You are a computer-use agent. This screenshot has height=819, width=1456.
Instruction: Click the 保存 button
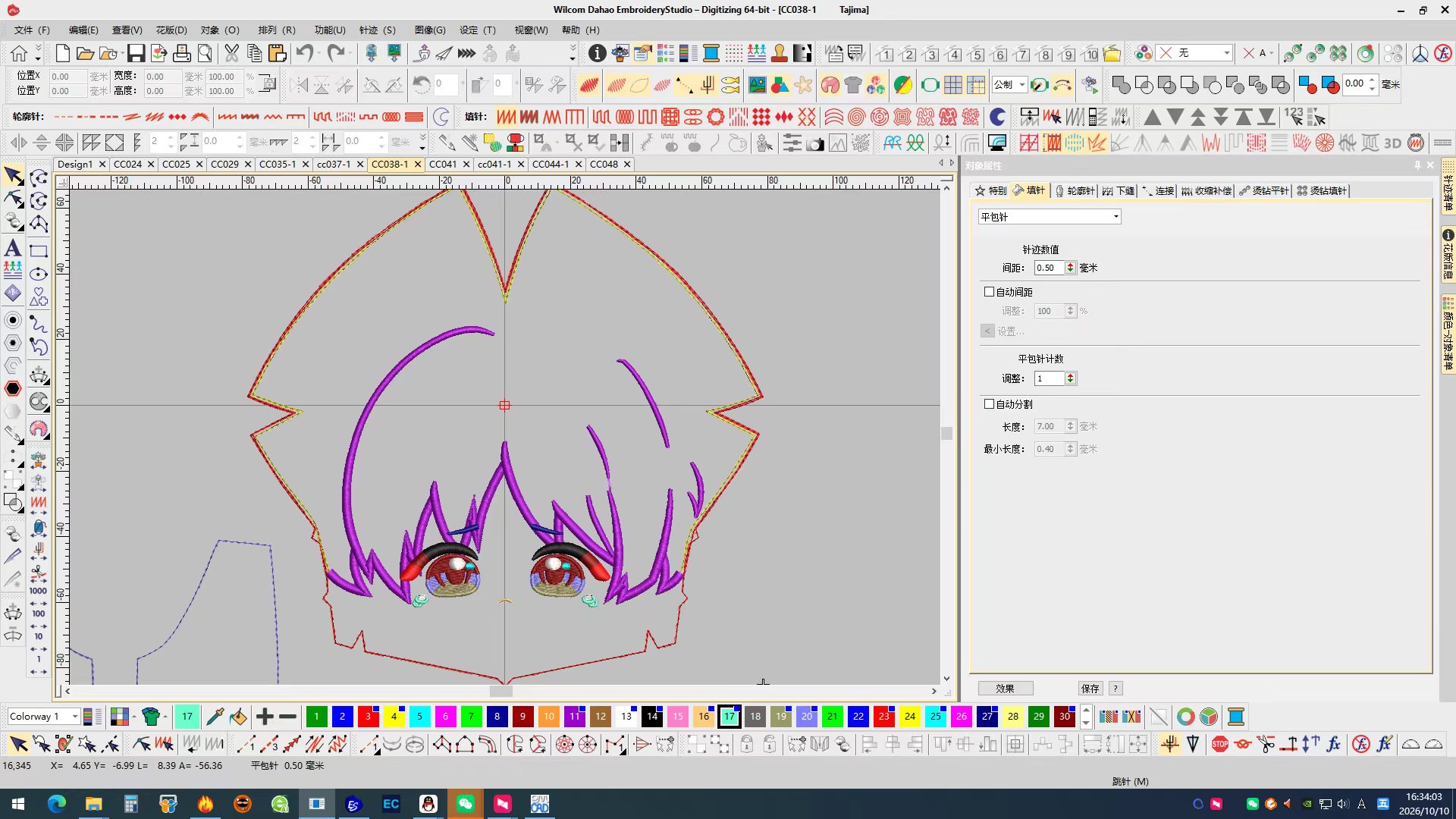coord(1090,689)
